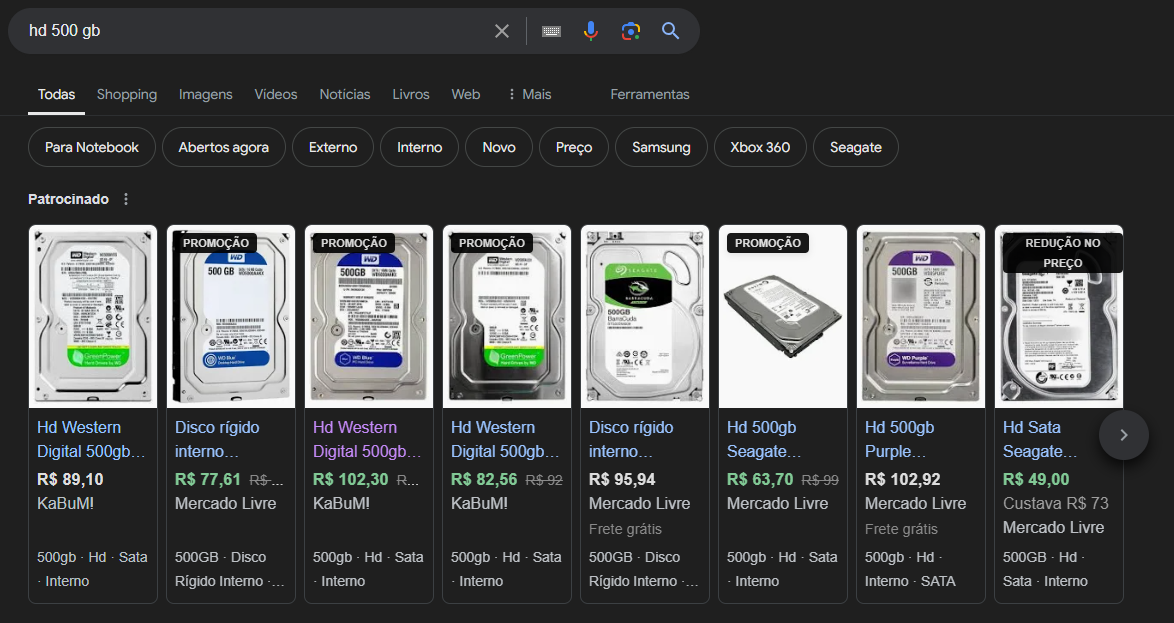Viewport: 1174px width, 623px height.
Task: Advance the product carousel with the arrow
Action: click(1123, 435)
